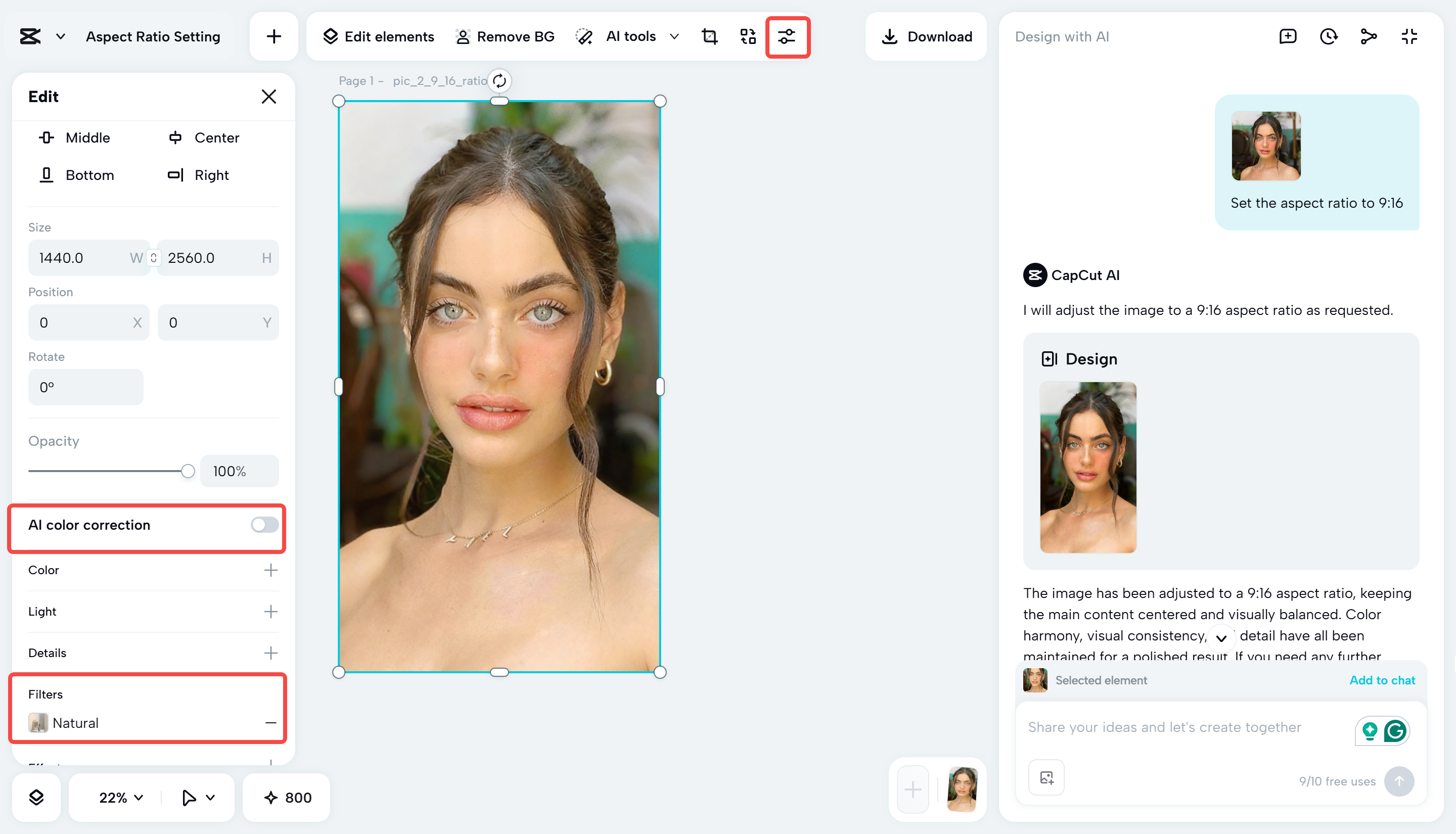Image resolution: width=1456 pixels, height=834 pixels.
Task: Toggle the aspect ratio lock between W and H
Action: [x=153, y=258]
